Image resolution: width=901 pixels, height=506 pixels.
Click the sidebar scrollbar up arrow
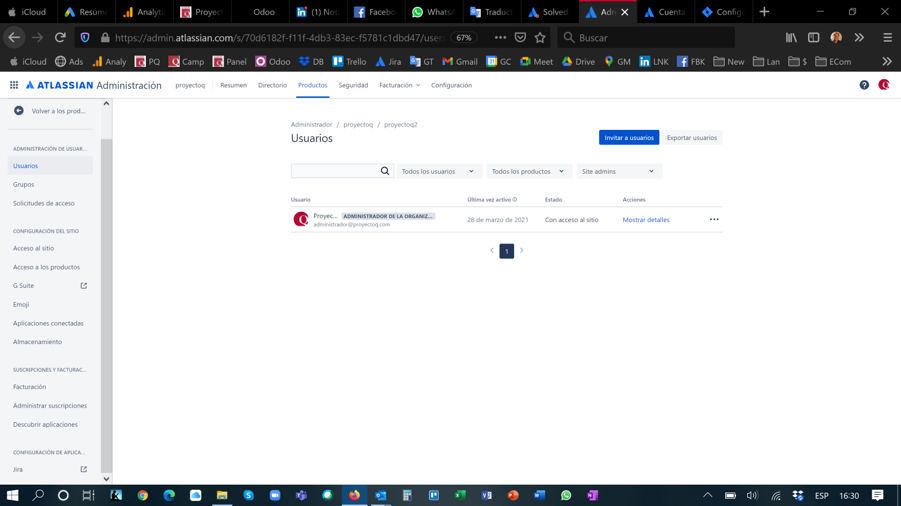[x=106, y=104]
